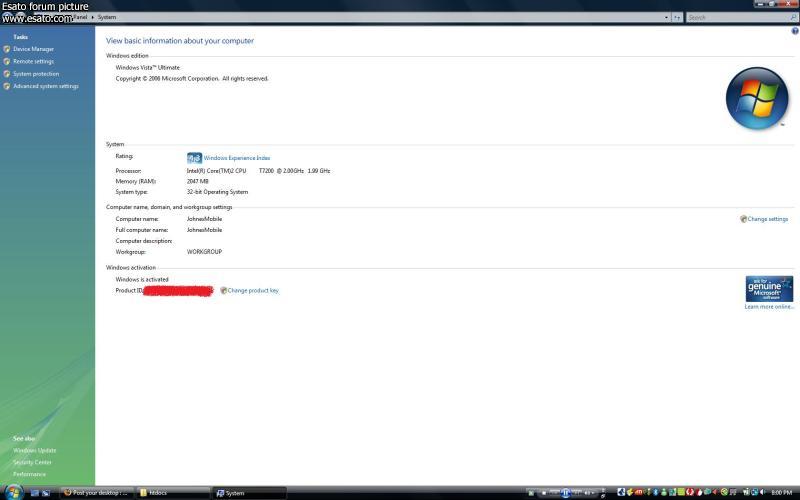Open Performance under See also
Image resolution: width=800 pixels, height=500 pixels.
coord(30,474)
